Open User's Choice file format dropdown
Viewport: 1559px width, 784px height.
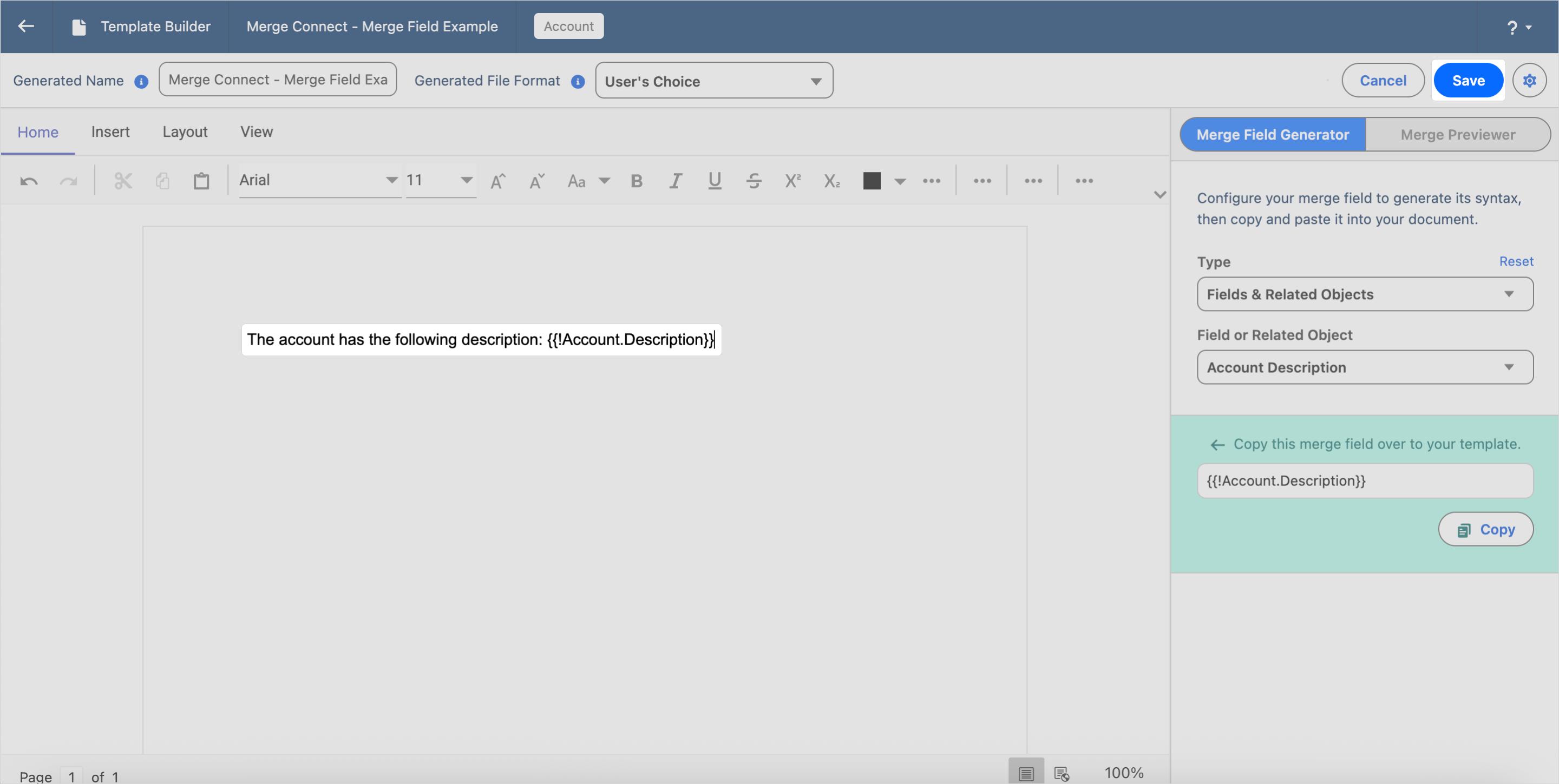click(x=713, y=81)
